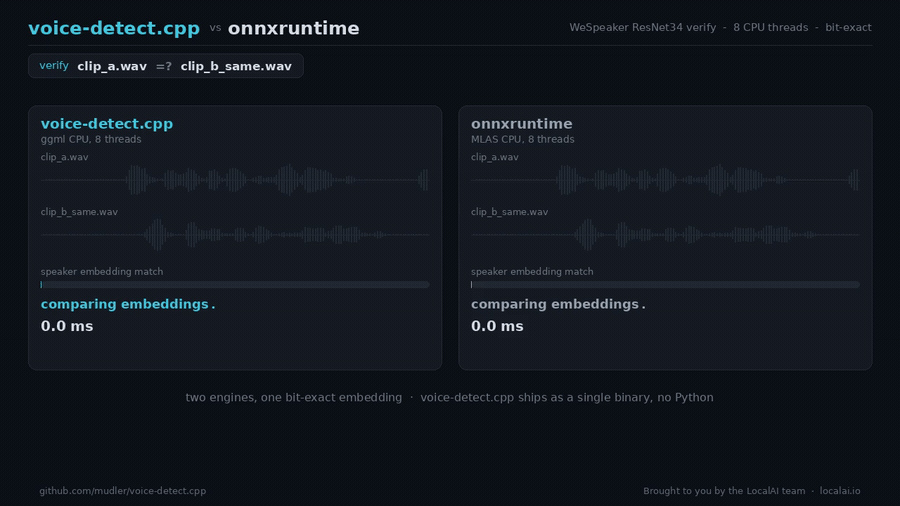
Task: Open the localai.io link in footer
Action: click(x=840, y=491)
